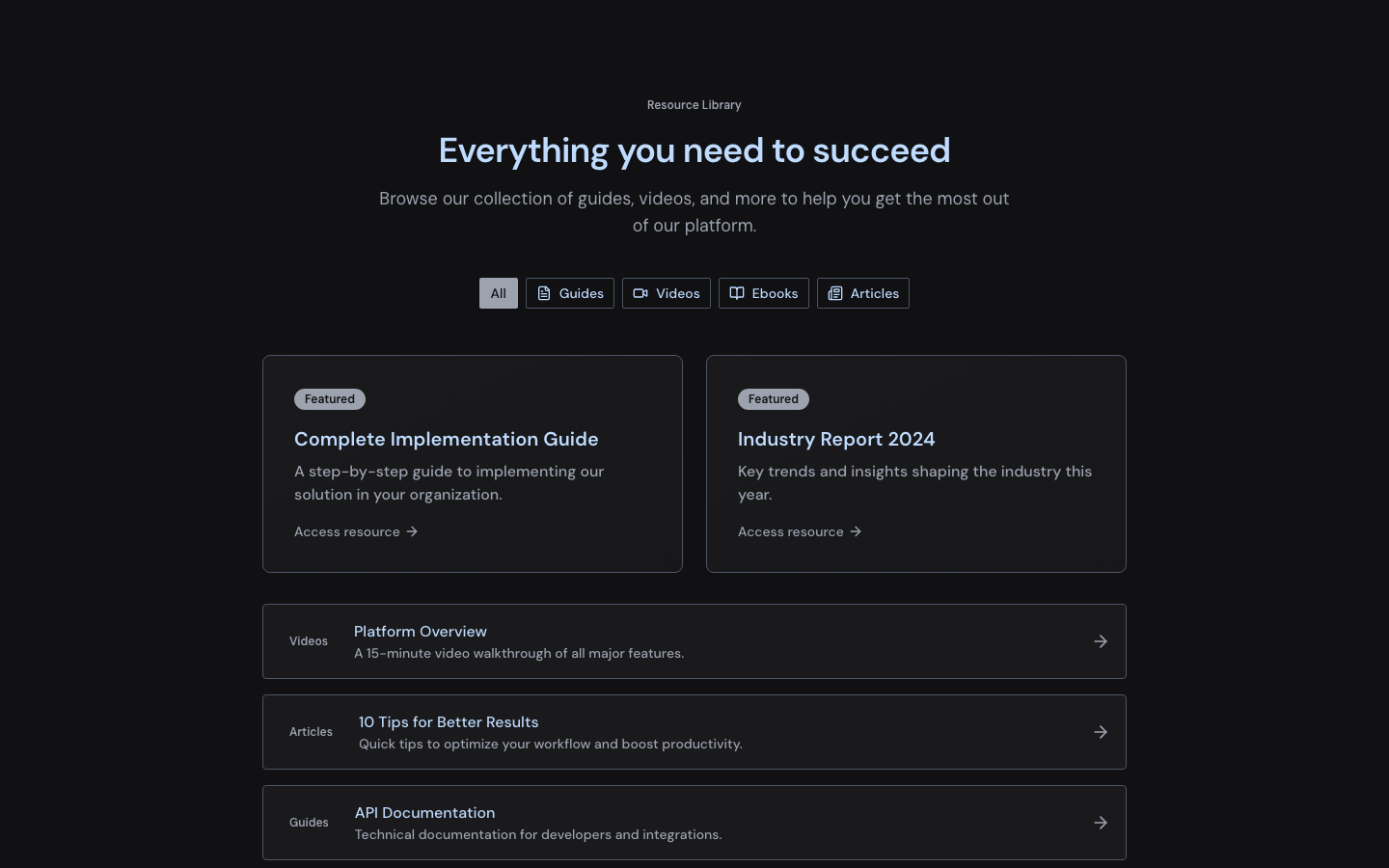Open the API Documentation guide
1389x868 pixels.
(x=694, y=823)
